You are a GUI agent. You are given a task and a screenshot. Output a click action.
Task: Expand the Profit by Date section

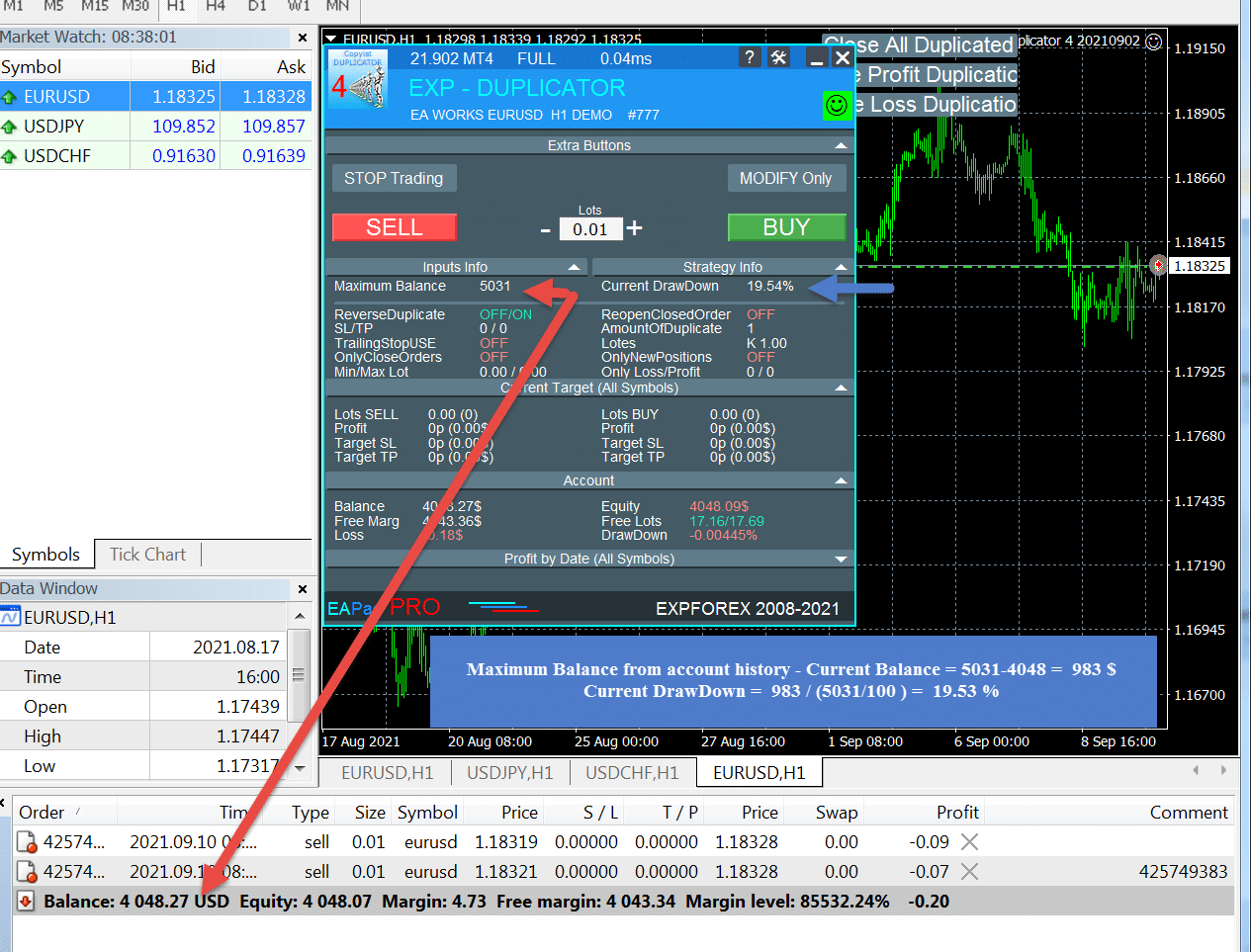pos(841,559)
